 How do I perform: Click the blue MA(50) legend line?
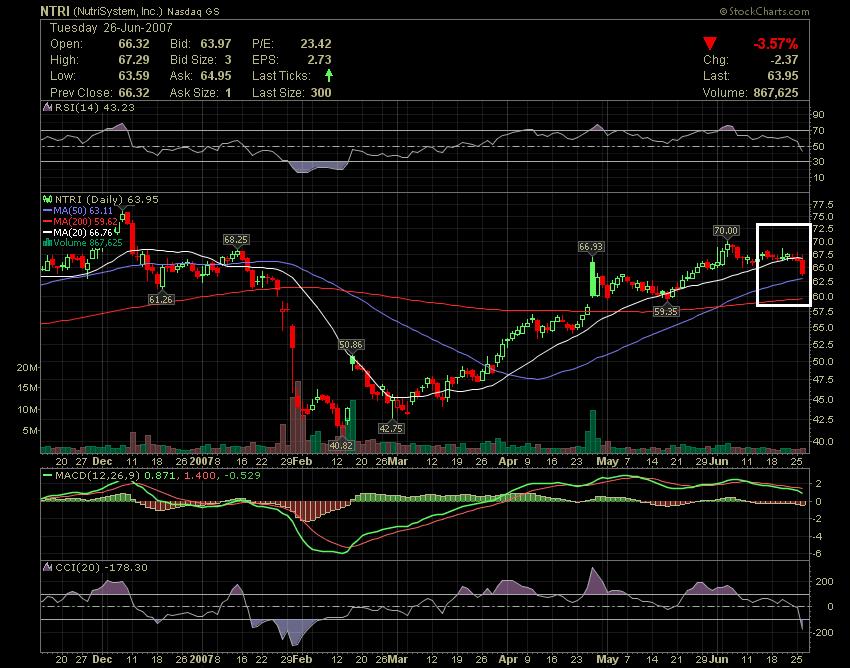click(47, 210)
